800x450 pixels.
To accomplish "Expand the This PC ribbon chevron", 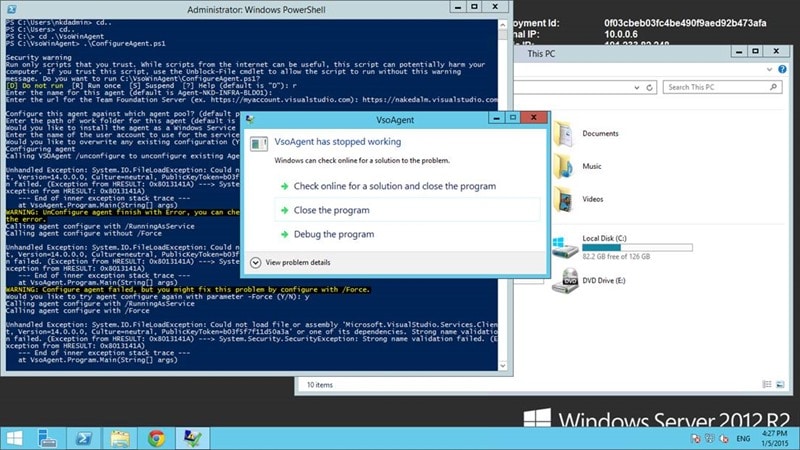I will click(769, 69).
